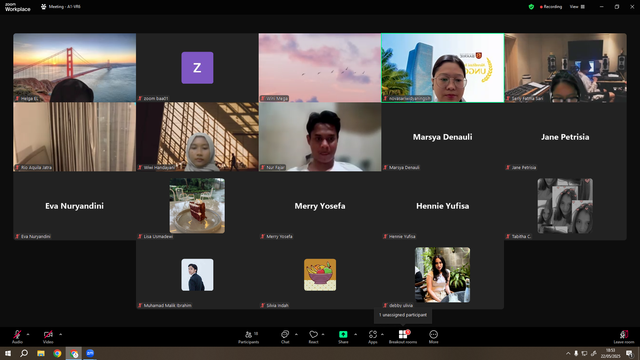Open Windows Start menu
The width and height of the screenshot is (640, 360).
coord(8,353)
